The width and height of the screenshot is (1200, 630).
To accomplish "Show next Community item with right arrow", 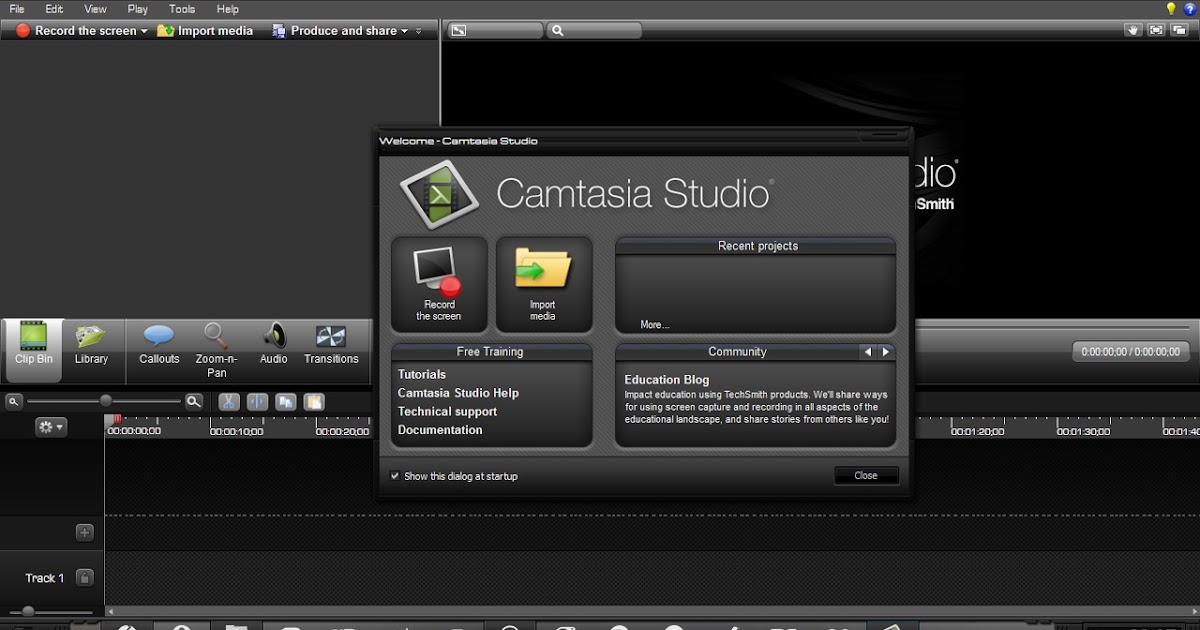I will (886, 352).
